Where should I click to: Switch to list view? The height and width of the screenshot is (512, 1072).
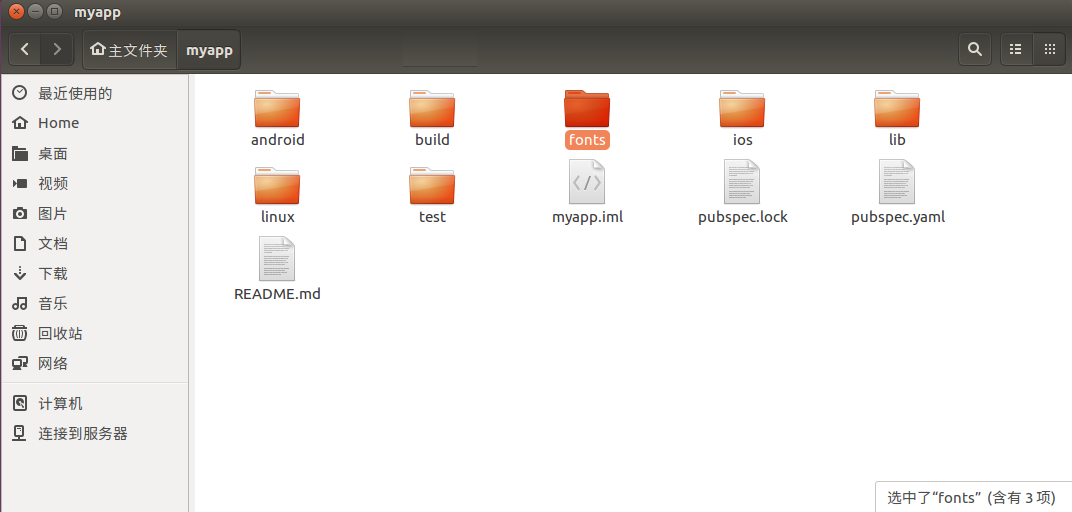1016,49
